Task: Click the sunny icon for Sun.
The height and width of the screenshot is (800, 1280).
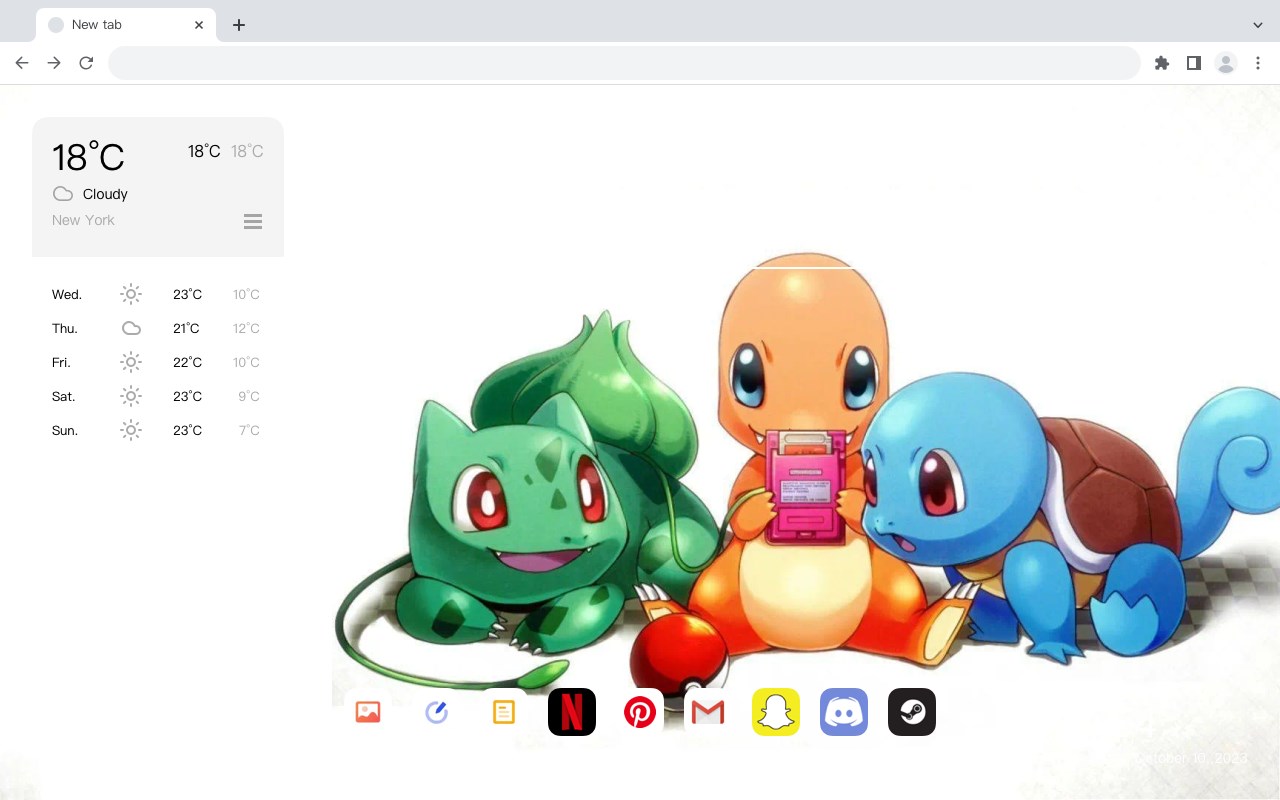Action: (x=131, y=430)
